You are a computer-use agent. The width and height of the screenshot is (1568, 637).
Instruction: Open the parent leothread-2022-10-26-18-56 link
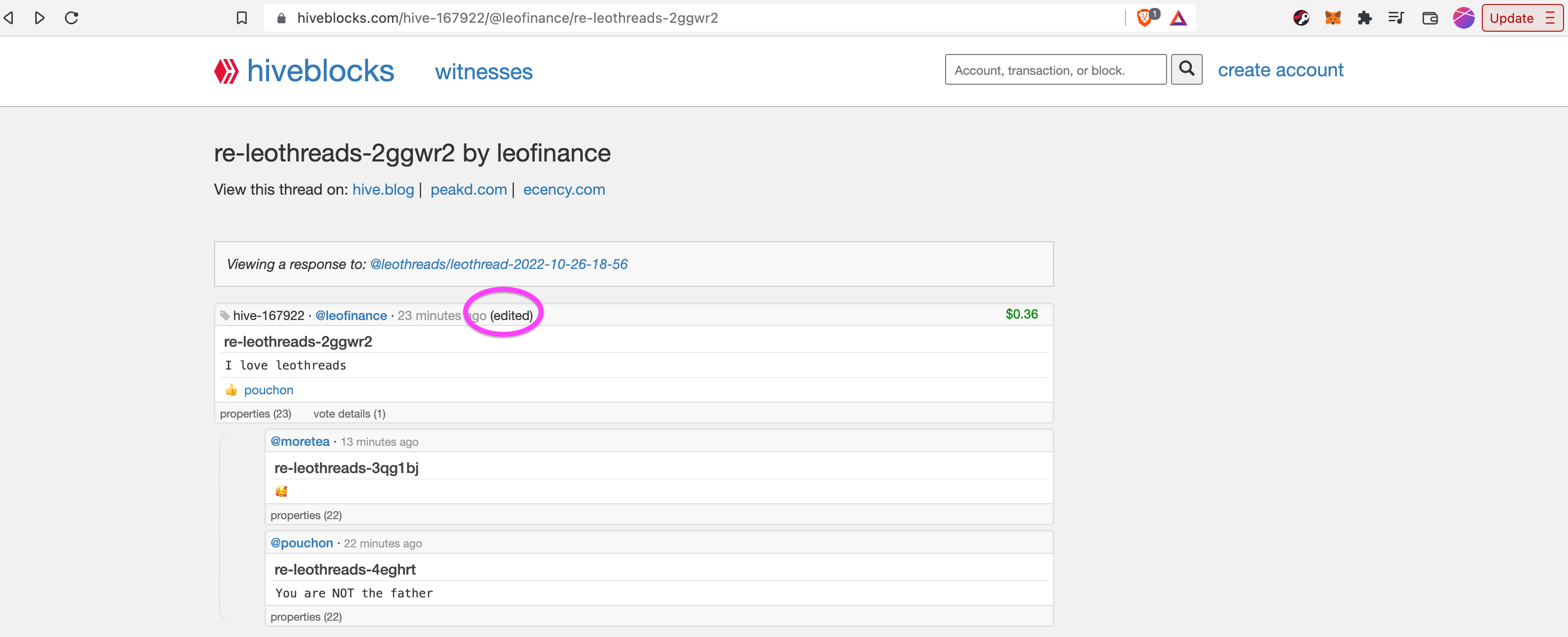[x=499, y=264]
